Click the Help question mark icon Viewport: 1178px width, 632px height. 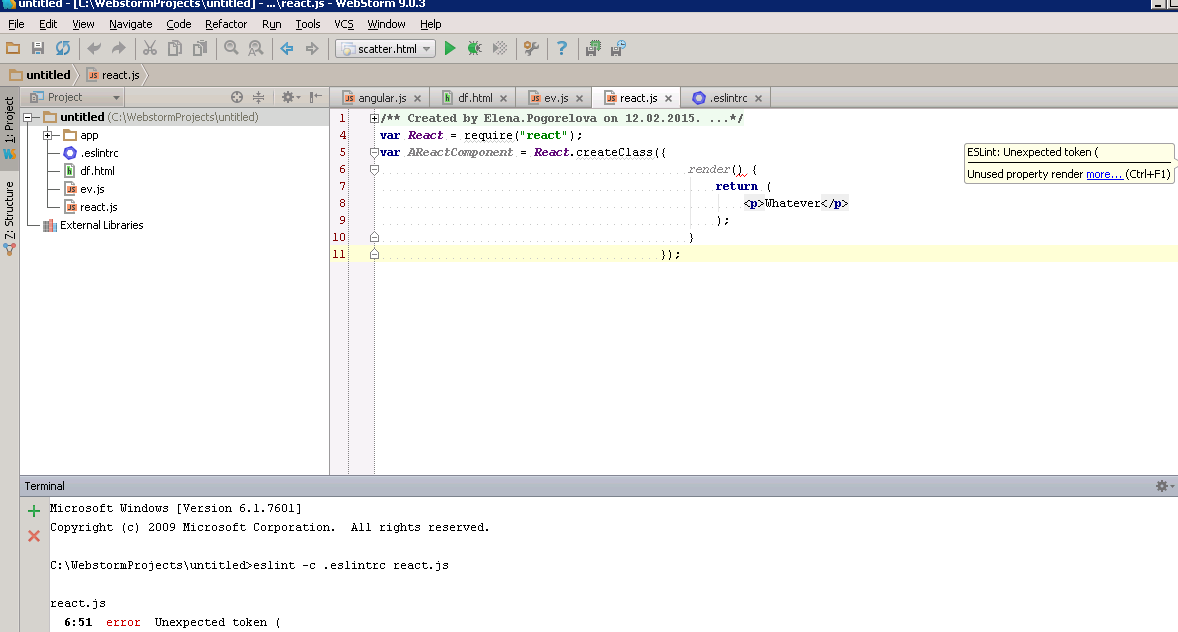561,49
